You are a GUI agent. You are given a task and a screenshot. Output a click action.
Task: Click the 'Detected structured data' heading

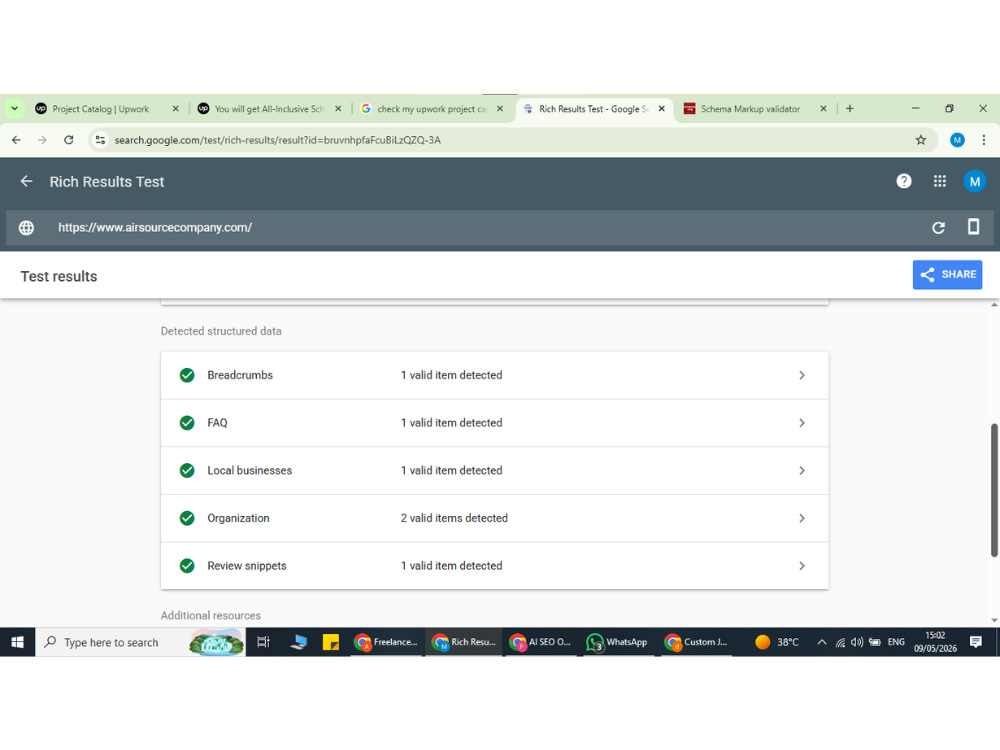click(x=221, y=332)
